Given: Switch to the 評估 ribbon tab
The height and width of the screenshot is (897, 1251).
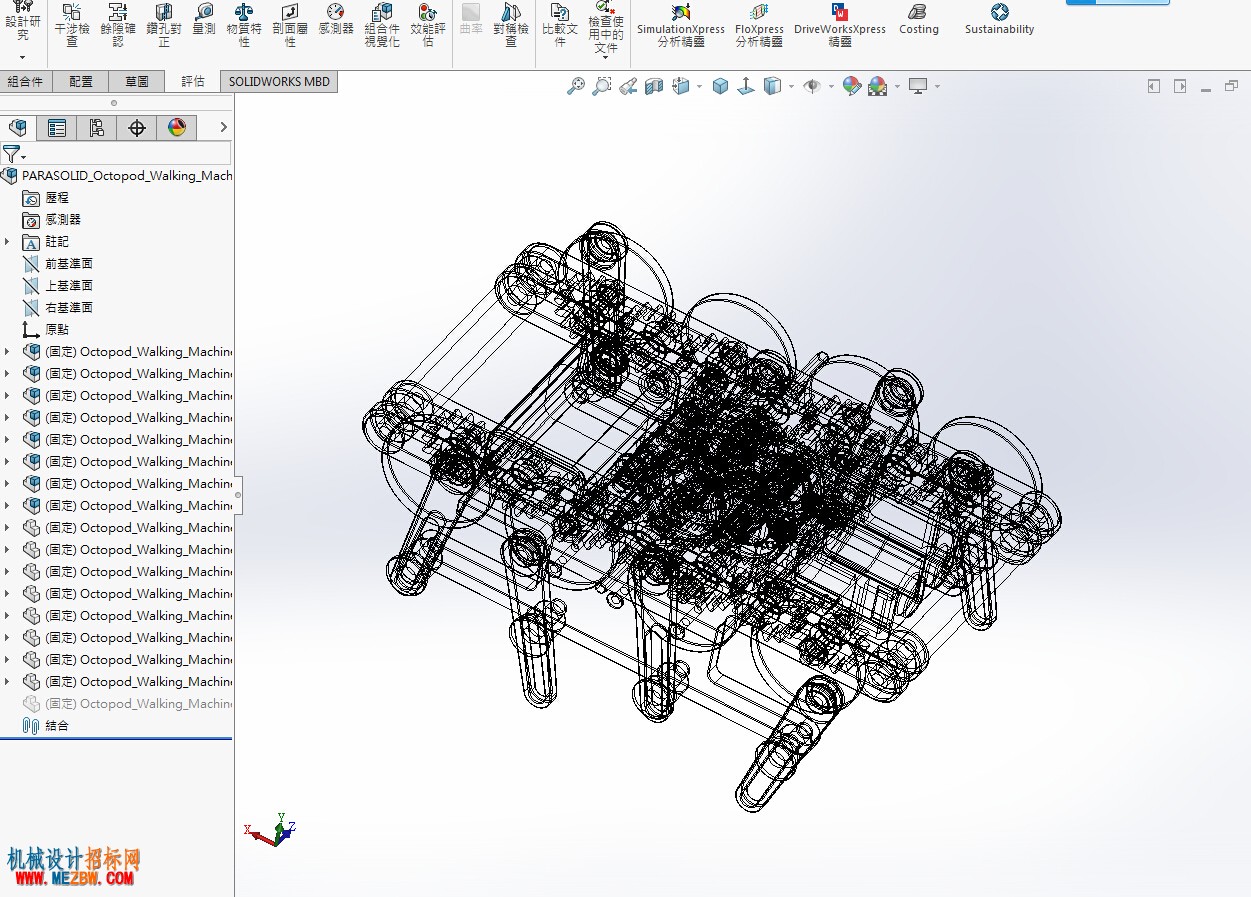Looking at the screenshot, I should 193,82.
